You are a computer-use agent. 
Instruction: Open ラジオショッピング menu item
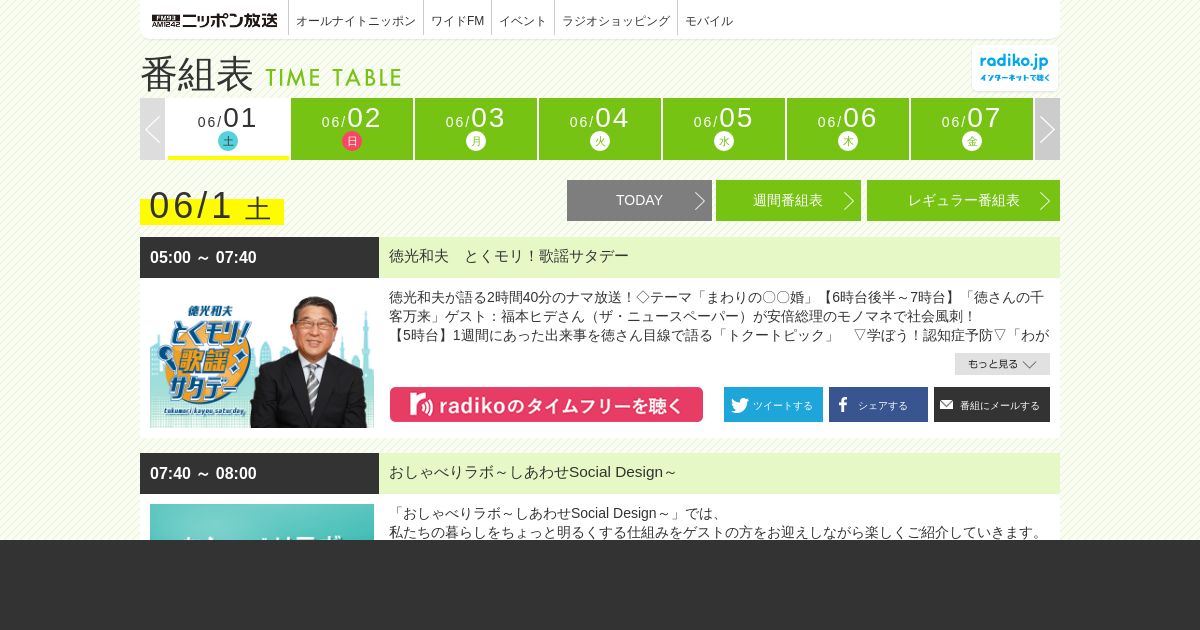[x=616, y=20]
